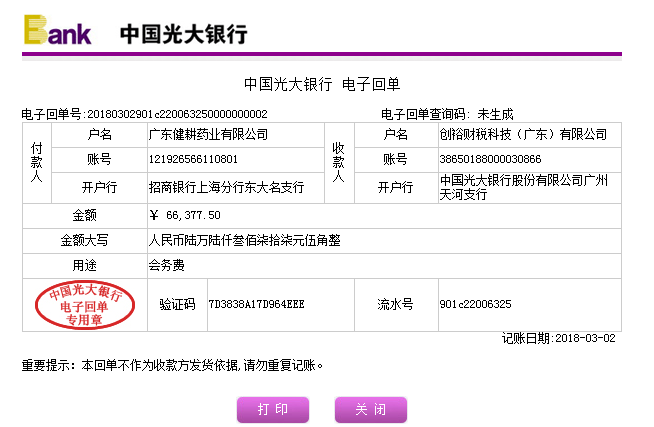Click the 金额大写 row label

coord(85,240)
